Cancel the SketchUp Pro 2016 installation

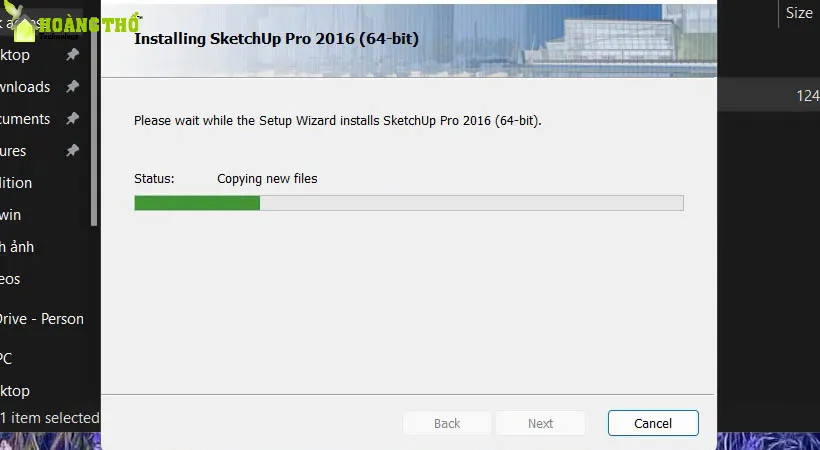tap(653, 423)
